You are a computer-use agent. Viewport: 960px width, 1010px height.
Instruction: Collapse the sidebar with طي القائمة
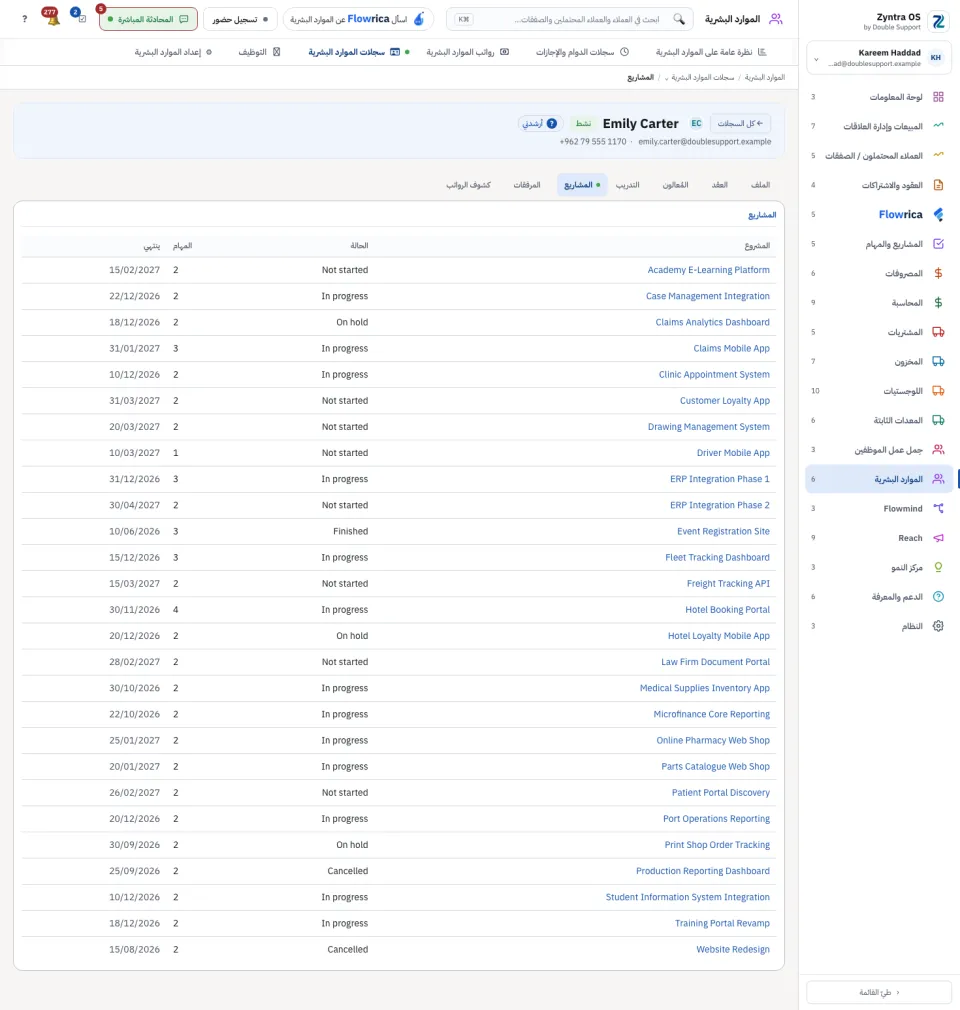pos(879,993)
